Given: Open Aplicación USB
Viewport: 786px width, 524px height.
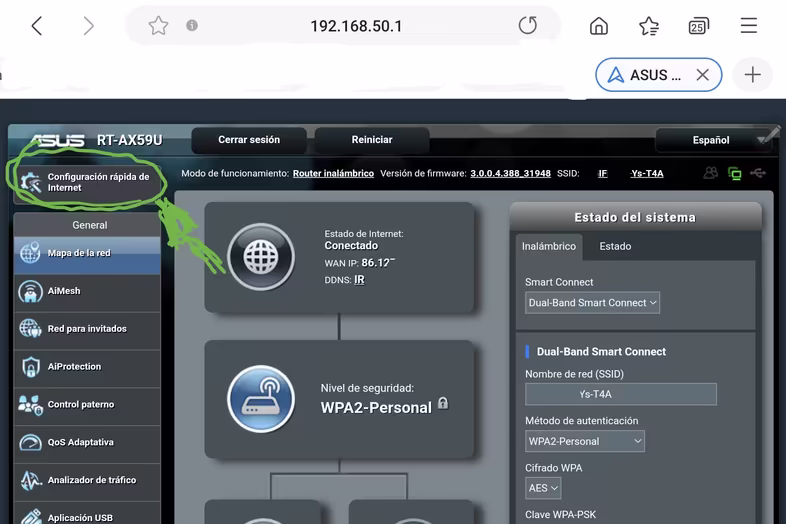Looking at the screenshot, I should [x=87, y=514].
